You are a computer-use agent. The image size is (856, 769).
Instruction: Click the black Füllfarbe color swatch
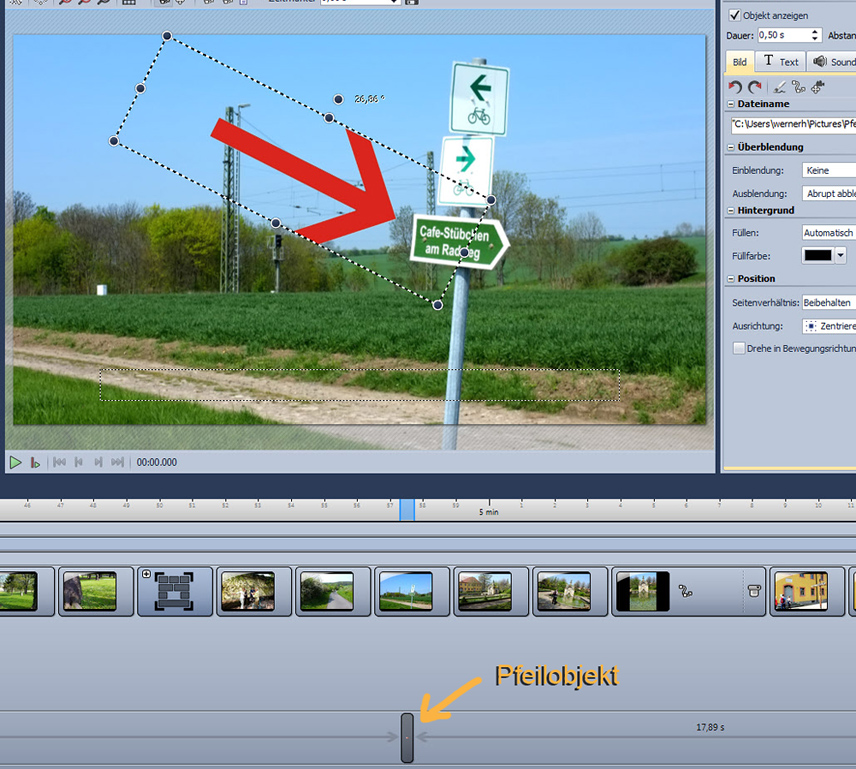[817, 255]
